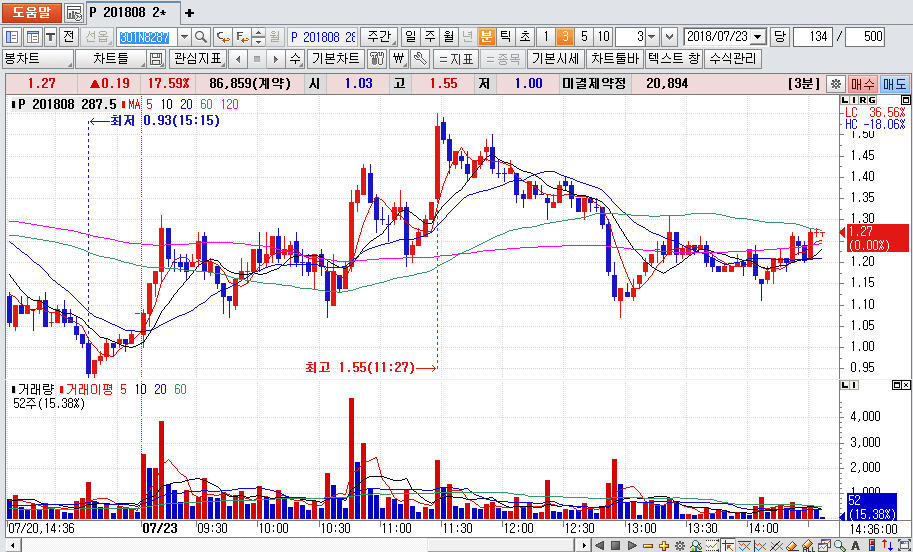Screen dimensions: 913x552
Task: Select the P 201808 2* tab
Action: point(128,13)
